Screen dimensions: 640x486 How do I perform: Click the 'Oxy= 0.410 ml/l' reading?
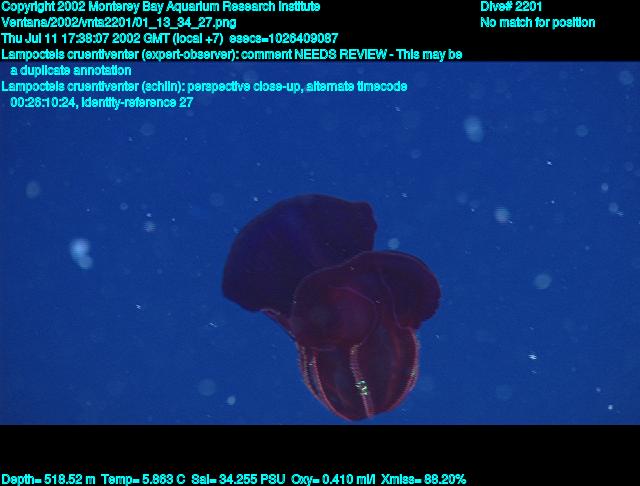[333, 479]
